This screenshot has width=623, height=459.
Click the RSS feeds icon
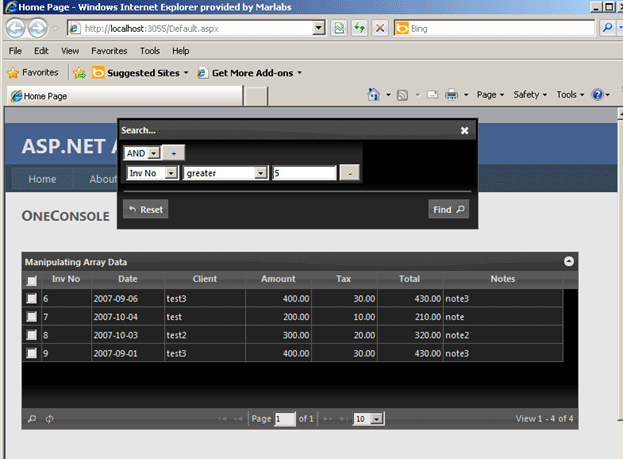[x=402, y=95]
